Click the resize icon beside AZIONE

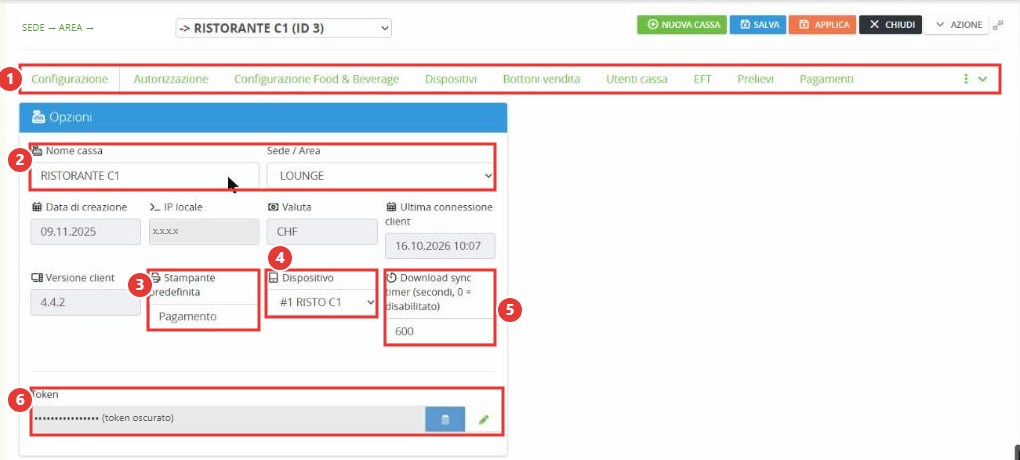click(x=997, y=25)
